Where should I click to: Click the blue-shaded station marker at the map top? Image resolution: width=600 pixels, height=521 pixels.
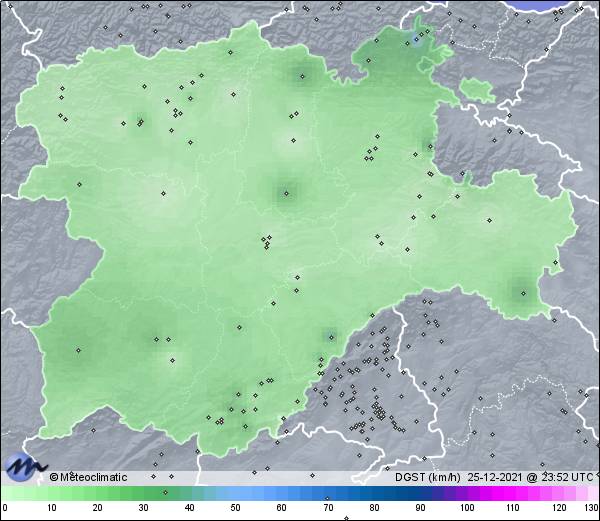pos(416,39)
